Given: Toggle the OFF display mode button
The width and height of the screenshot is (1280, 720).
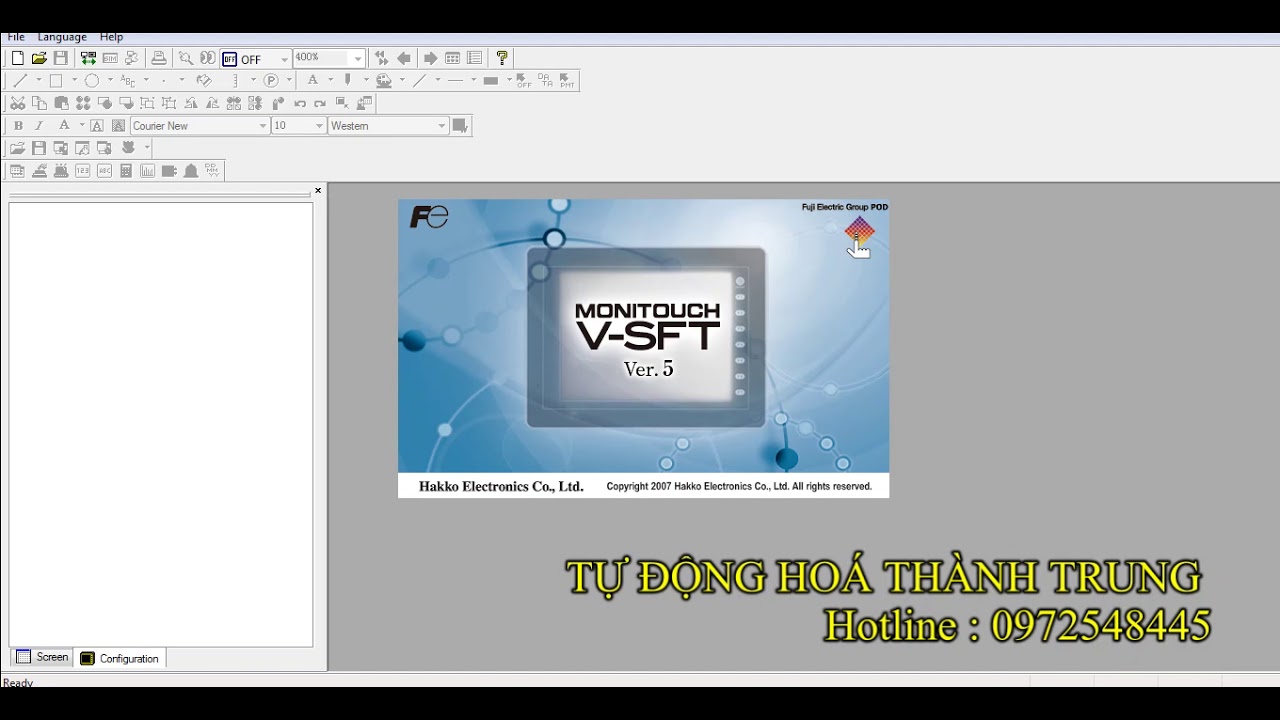Looking at the screenshot, I should [x=523, y=80].
